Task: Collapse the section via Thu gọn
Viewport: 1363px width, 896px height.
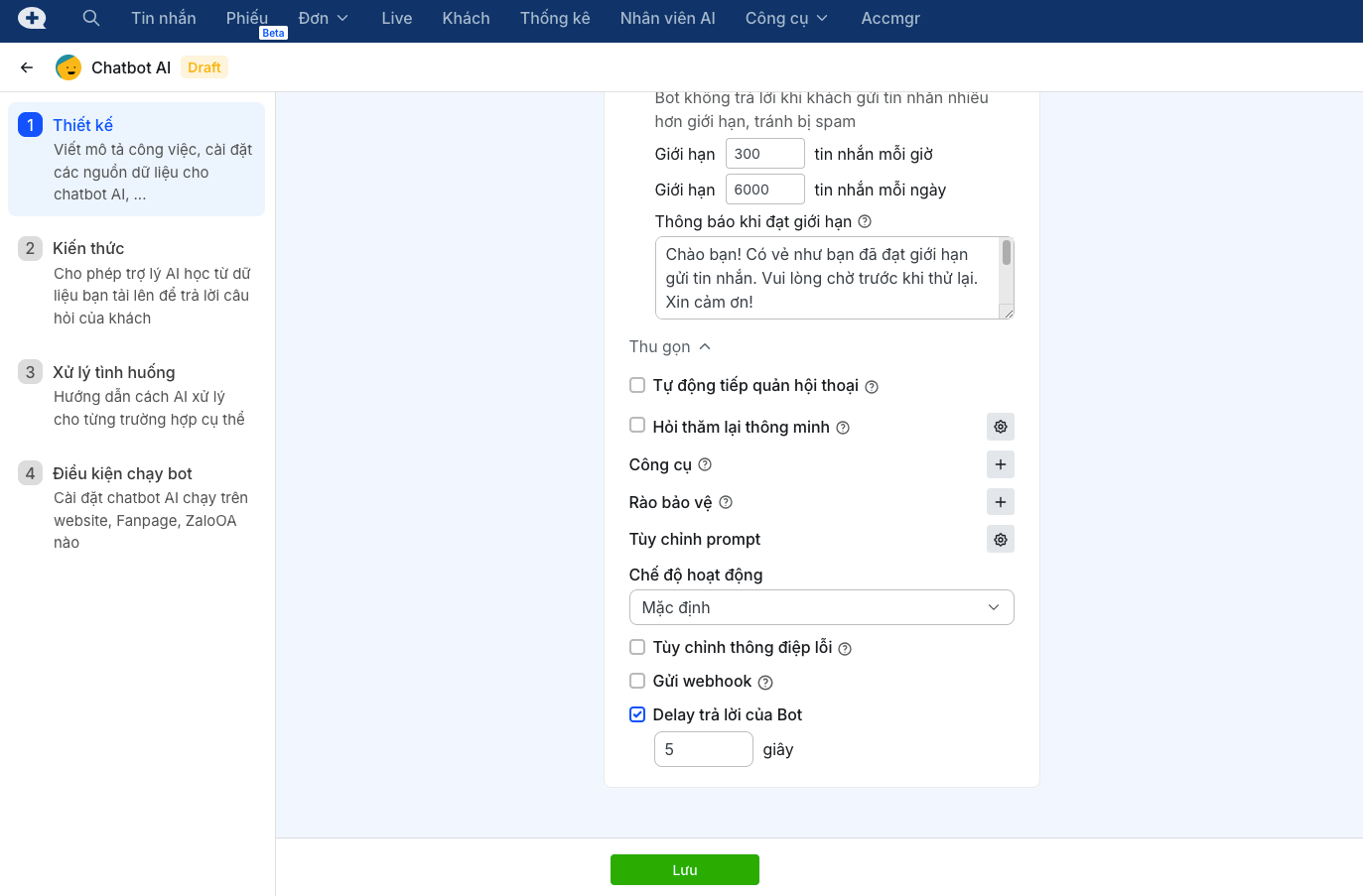Action: click(669, 346)
